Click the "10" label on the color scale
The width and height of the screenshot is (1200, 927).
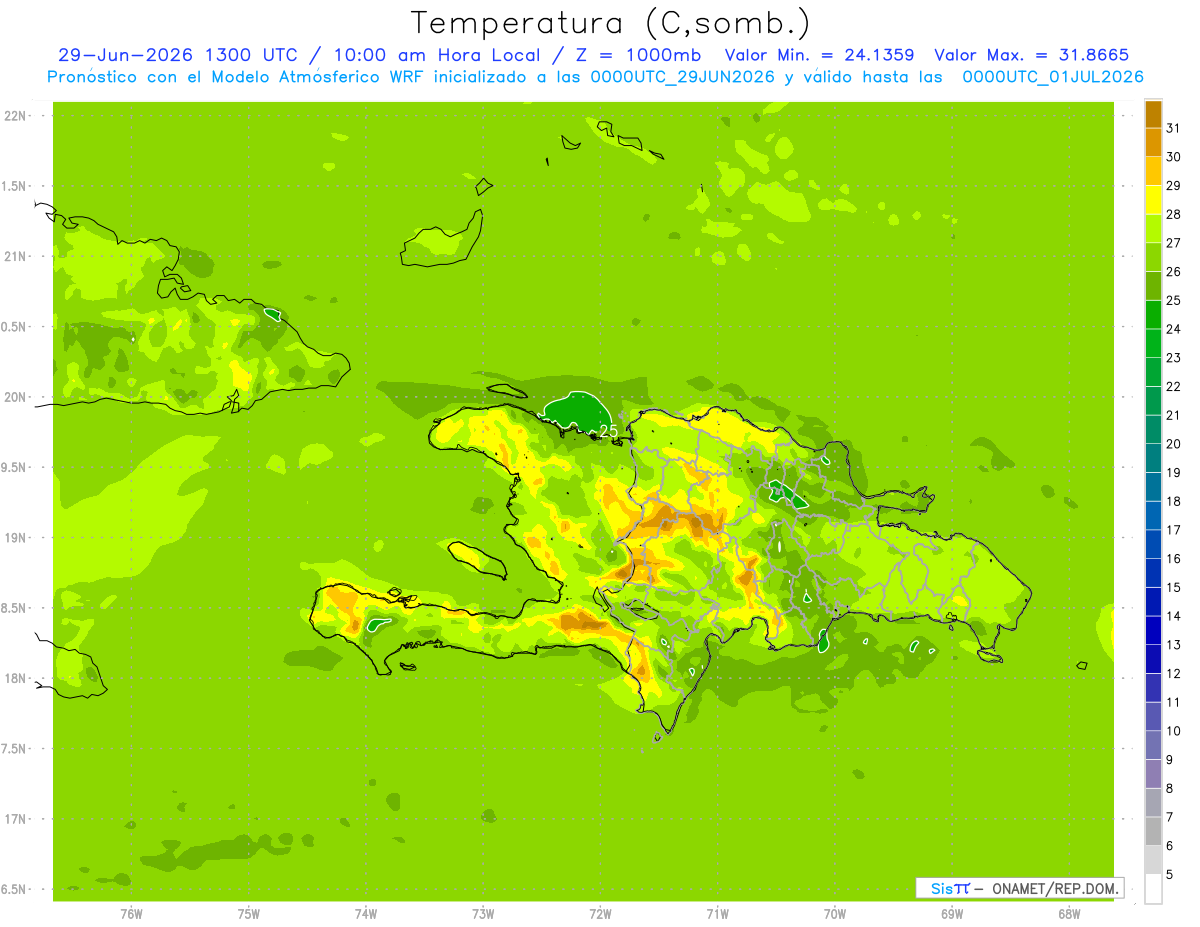1175,731
